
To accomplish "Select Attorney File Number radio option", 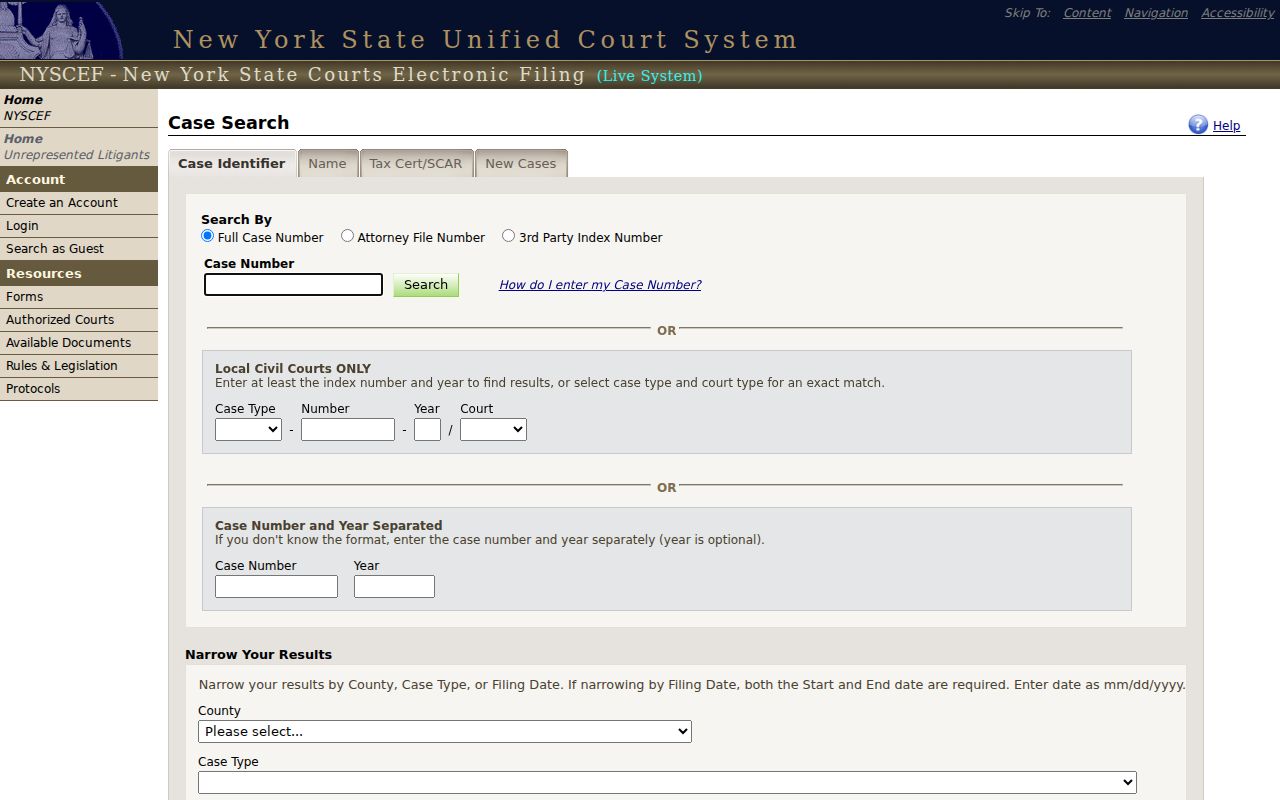I will pyautogui.click(x=347, y=236).
